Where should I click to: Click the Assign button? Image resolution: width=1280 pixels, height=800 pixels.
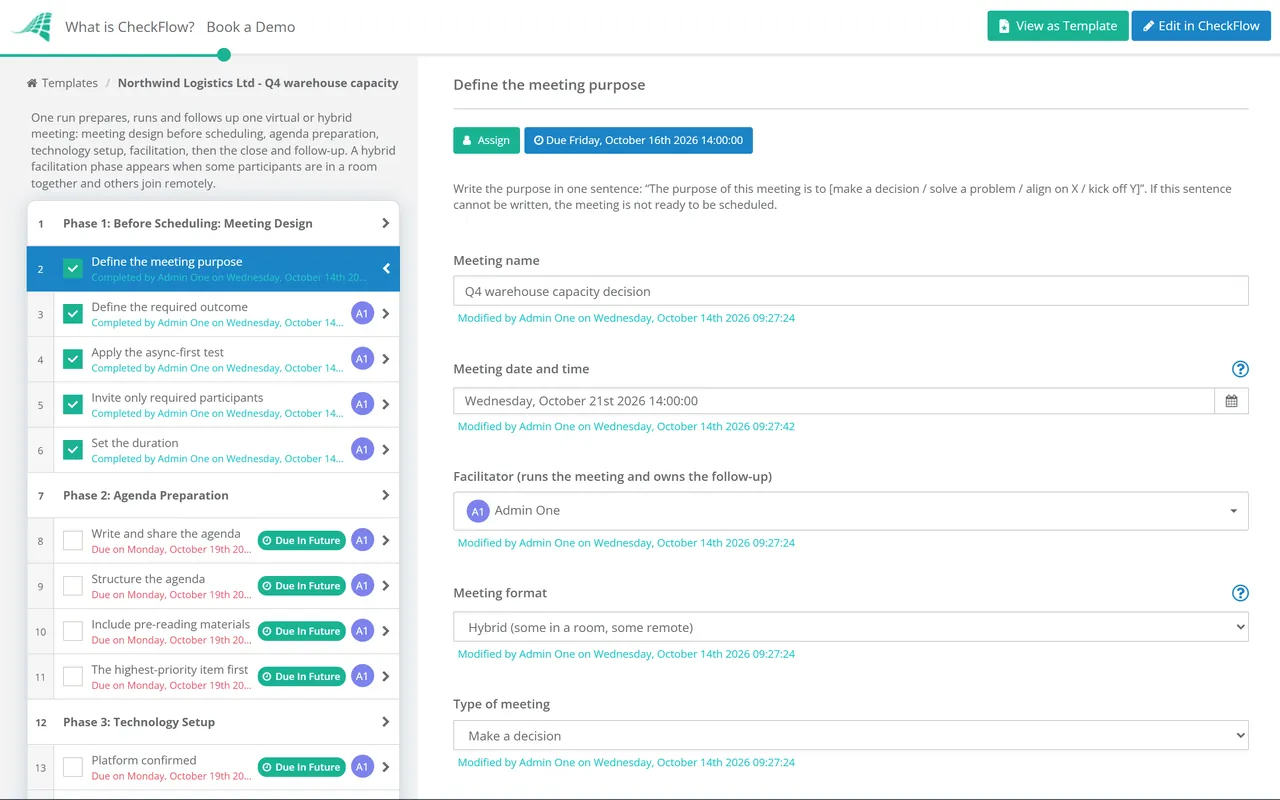point(486,140)
